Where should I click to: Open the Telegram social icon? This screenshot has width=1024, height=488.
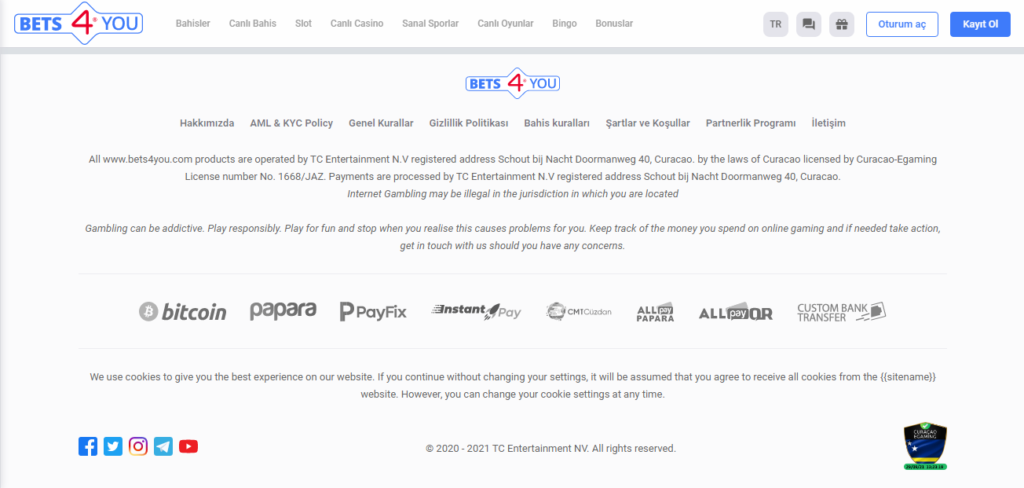click(163, 446)
